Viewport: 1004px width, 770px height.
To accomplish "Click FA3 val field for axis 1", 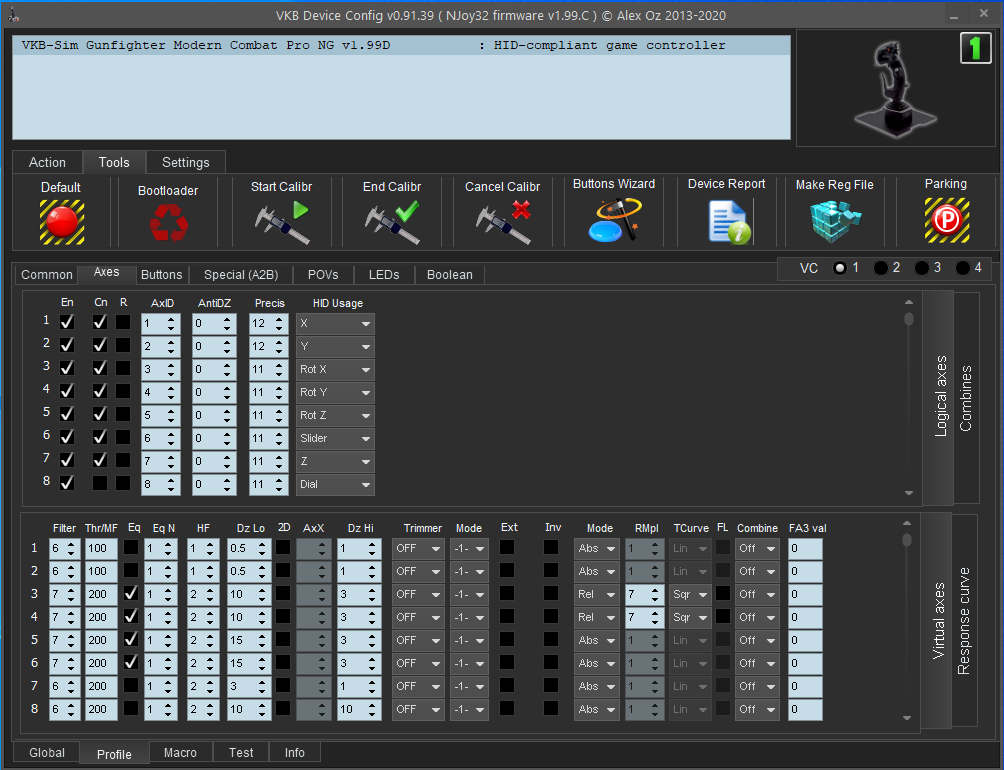I will tap(805, 549).
